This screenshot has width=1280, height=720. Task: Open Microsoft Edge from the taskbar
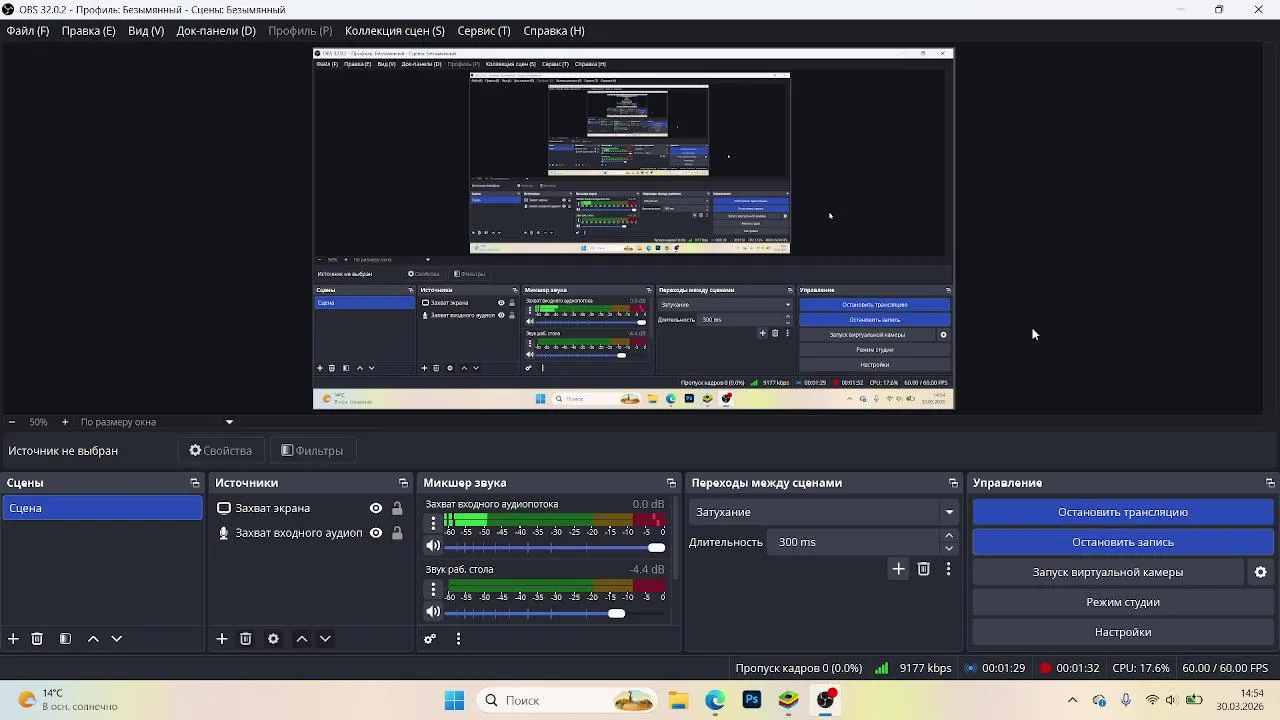[x=715, y=700]
